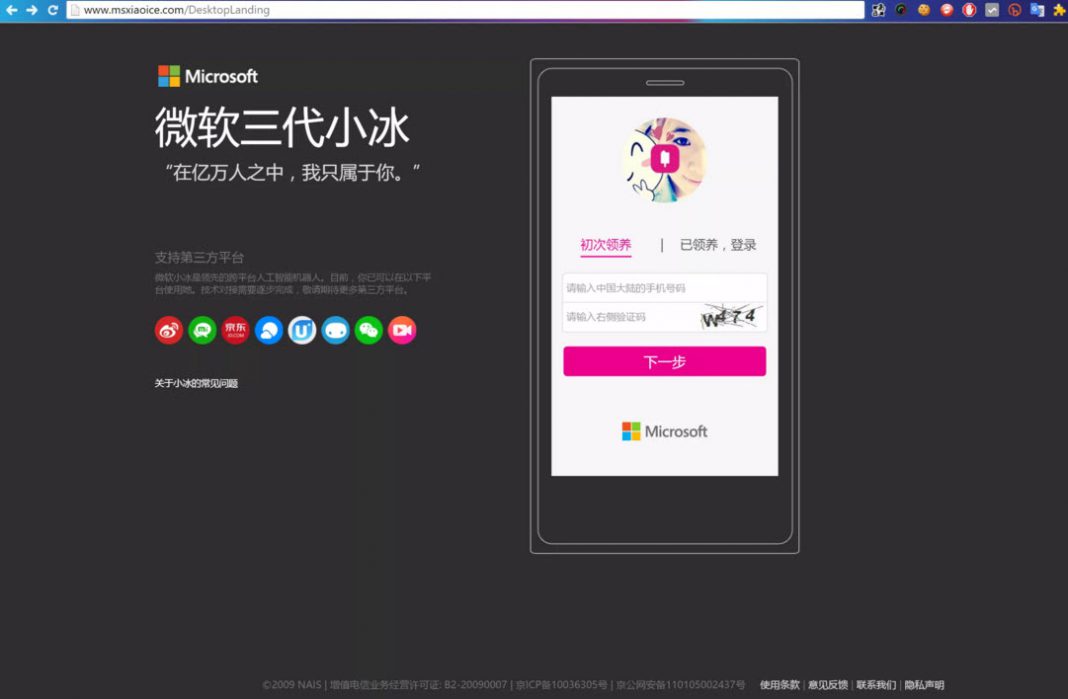Click the gray checkmark extension icon

(x=992, y=10)
